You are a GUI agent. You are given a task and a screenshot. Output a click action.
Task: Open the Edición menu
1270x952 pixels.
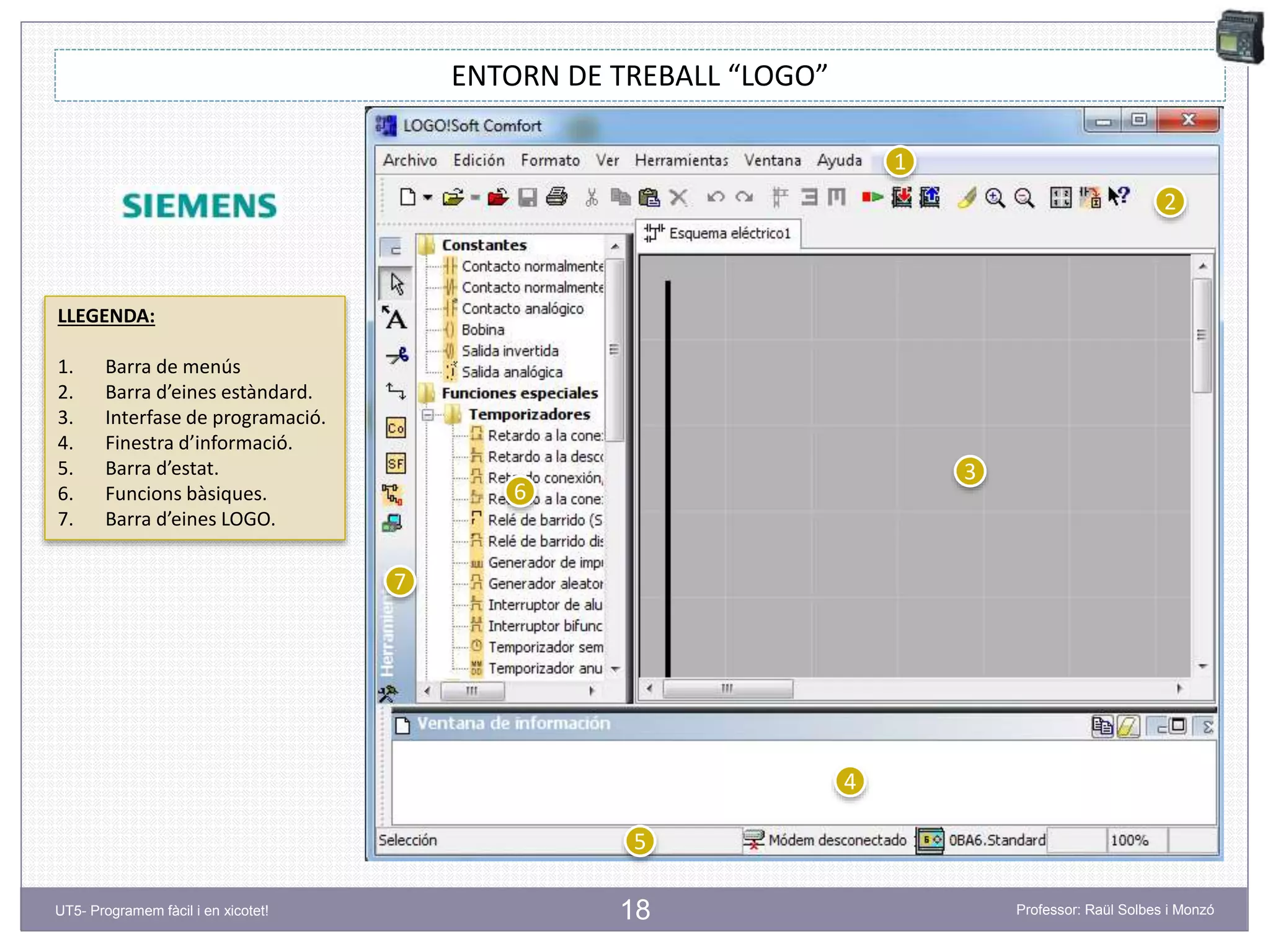[479, 161]
